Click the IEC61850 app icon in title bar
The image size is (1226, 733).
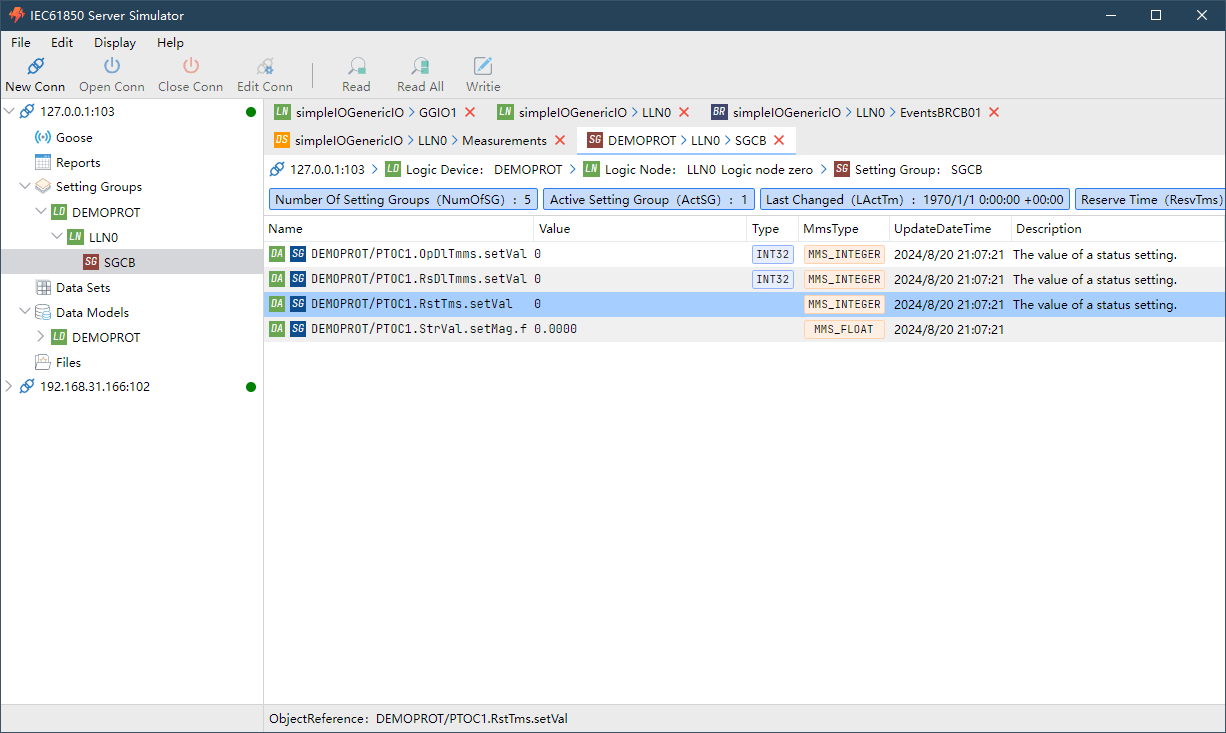coord(16,15)
